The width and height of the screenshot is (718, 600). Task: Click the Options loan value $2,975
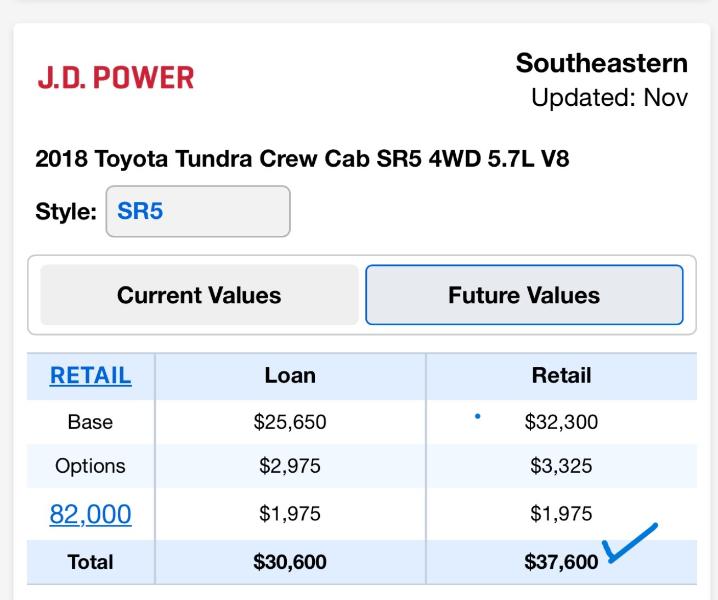click(290, 466)
